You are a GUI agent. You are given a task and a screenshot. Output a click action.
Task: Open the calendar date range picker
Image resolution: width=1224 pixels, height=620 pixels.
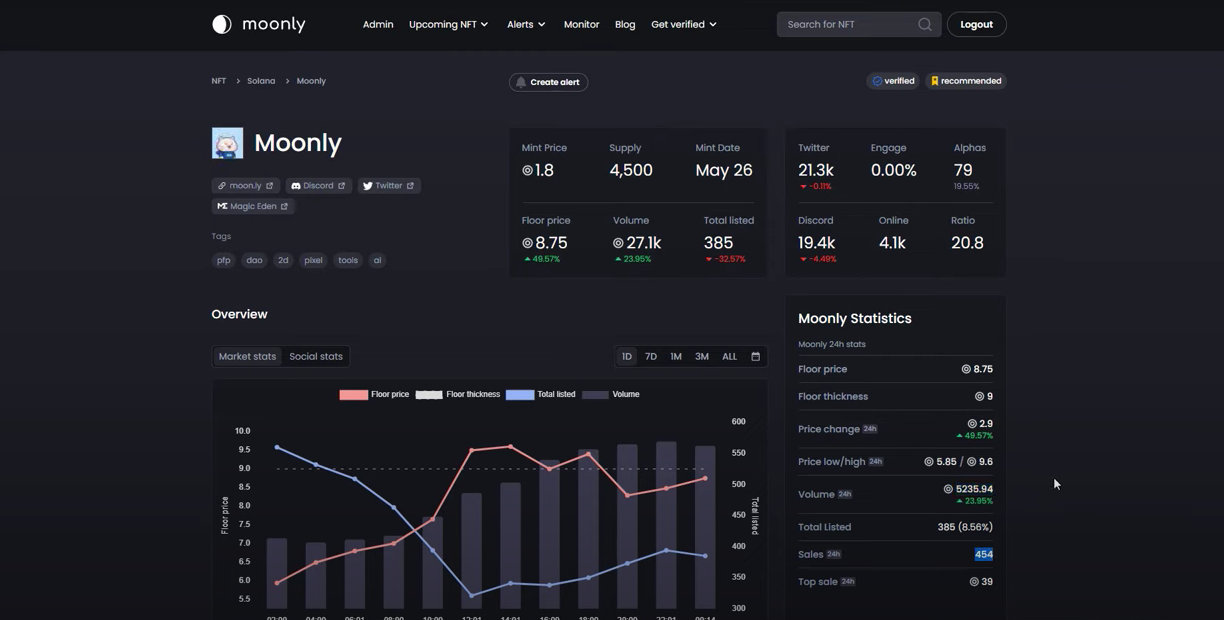(x=755, y=356)
